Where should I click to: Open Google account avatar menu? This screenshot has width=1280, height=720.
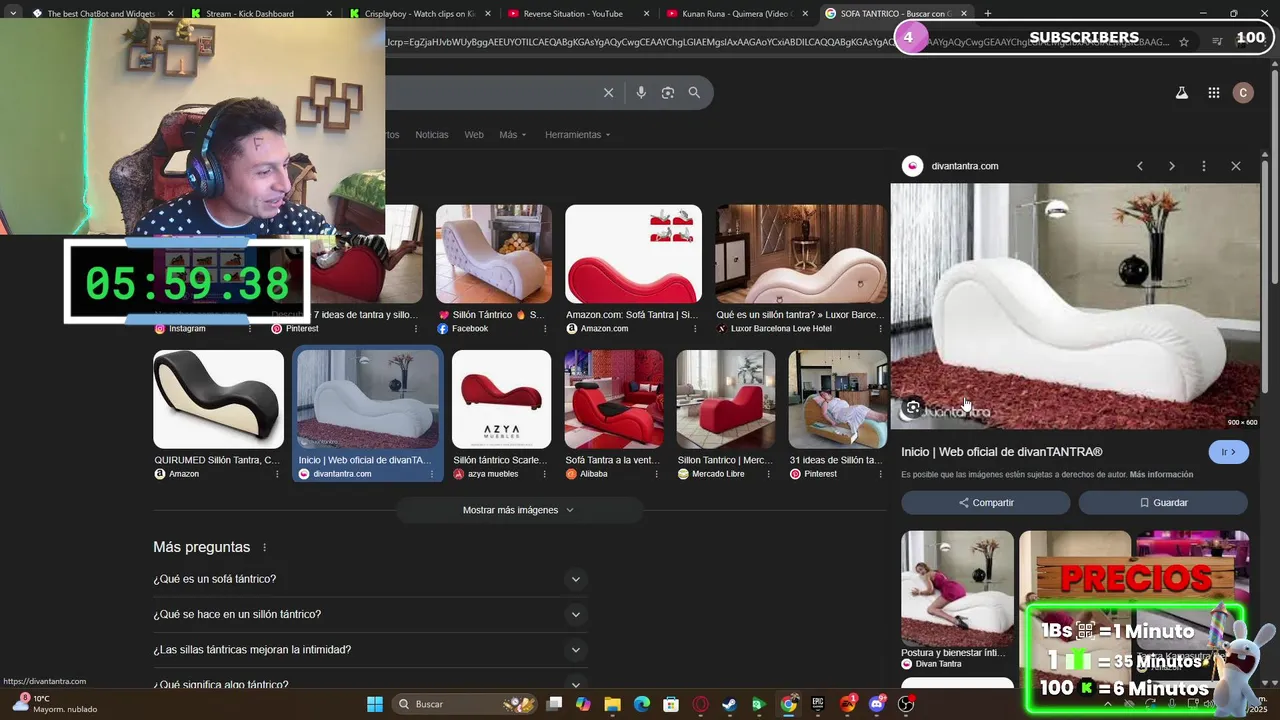tap(1243, 93)
